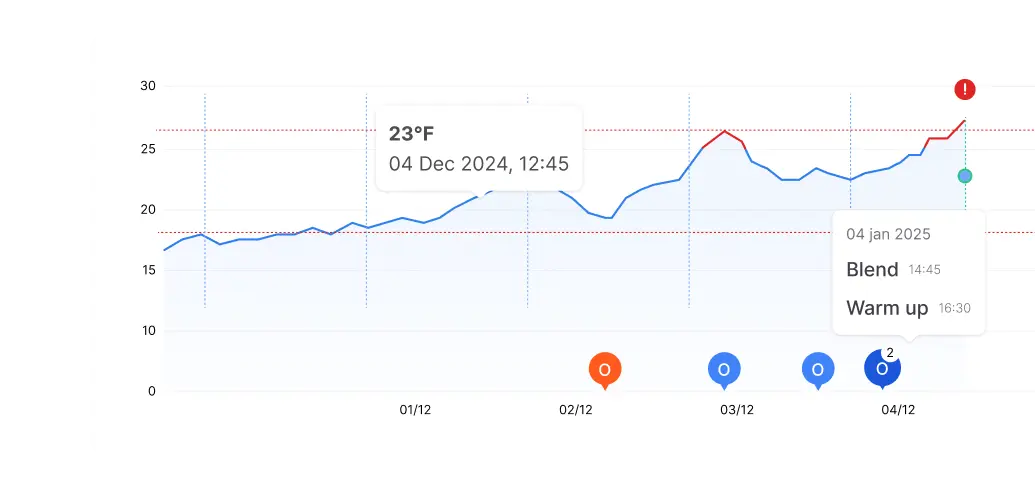Select the light blue pin left of the dark blue pin
Image resolution: width=1035 pixels, height=501 pixels.
pos(818,369)
